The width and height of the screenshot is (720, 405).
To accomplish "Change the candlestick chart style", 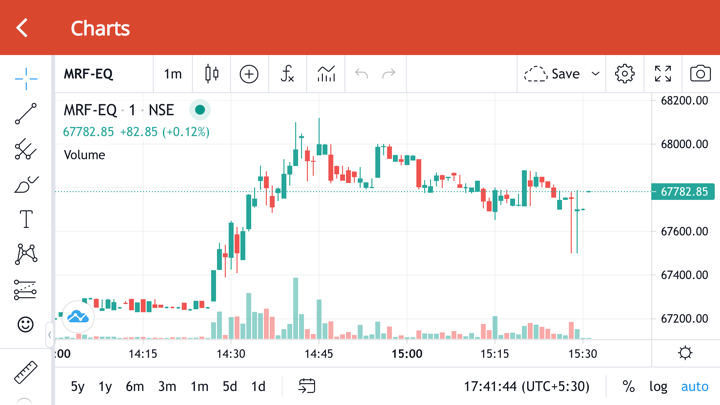I will [x=212, y=74].
